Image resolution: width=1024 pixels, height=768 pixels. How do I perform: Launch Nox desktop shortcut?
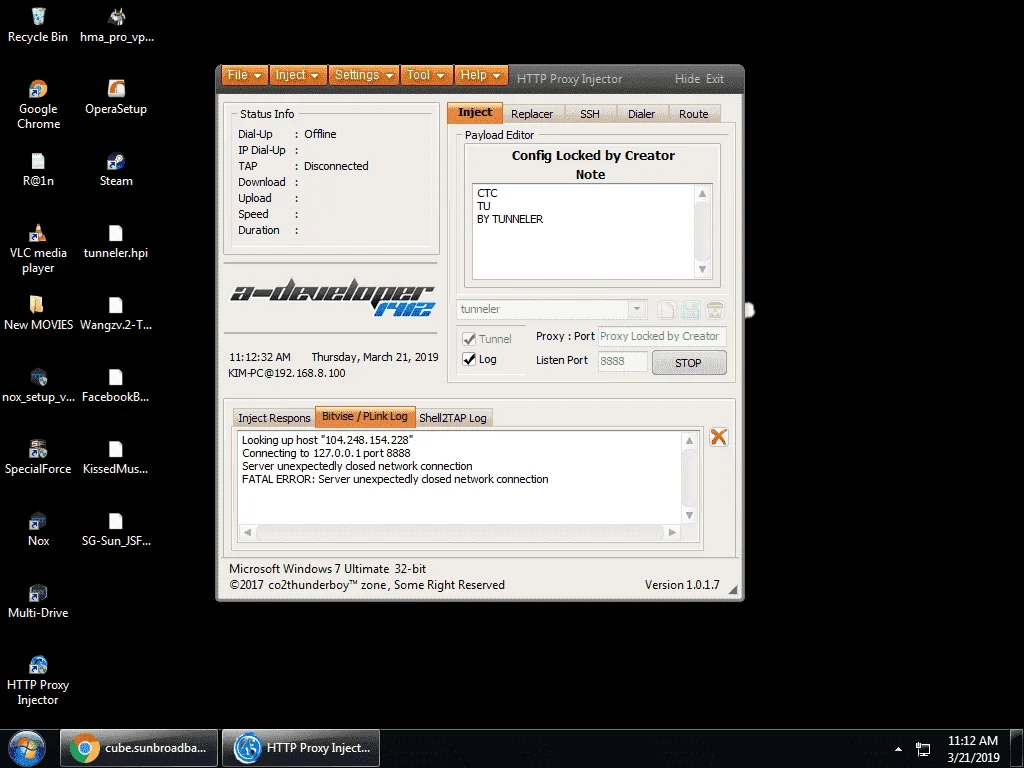click(38, 530)
